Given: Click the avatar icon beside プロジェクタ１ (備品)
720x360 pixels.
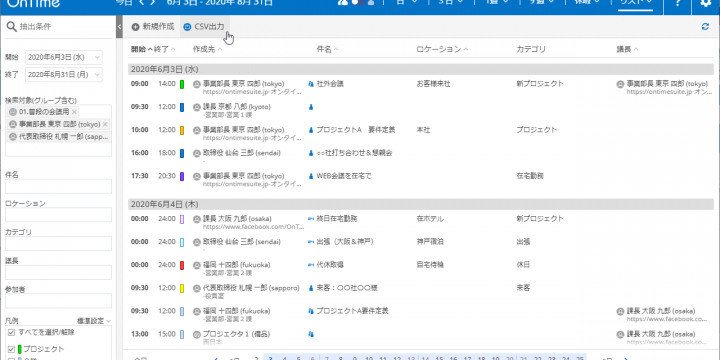Looking at the screenshot, I should [x=197, y=334].
